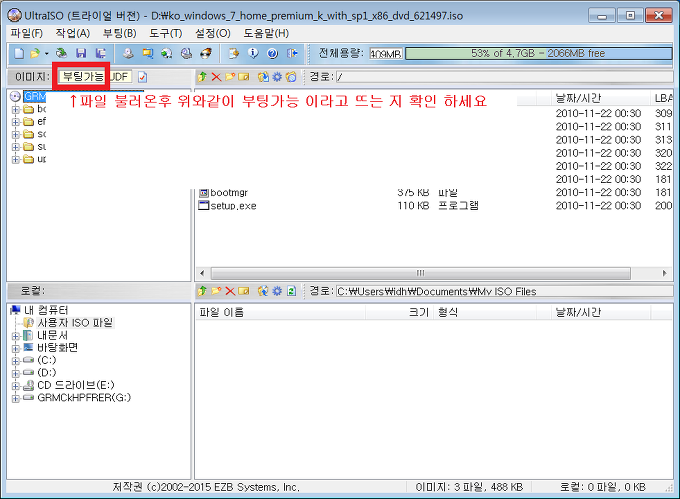Expand the GRMCkHPFRER(G:) node
680x499 pixels.
(x=16, y=398)
